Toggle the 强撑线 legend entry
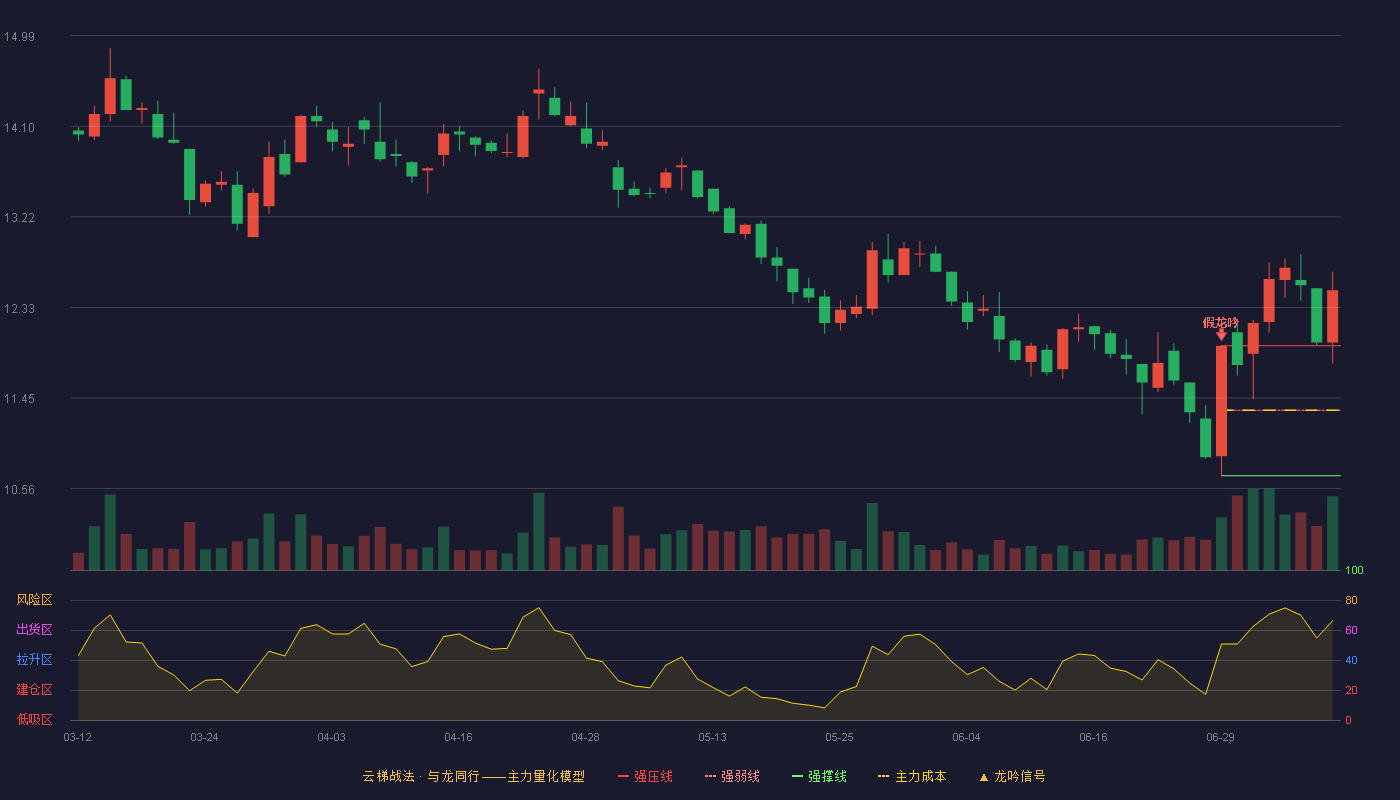The height and width of the screenshot is (800, 1400). [819, 776]
